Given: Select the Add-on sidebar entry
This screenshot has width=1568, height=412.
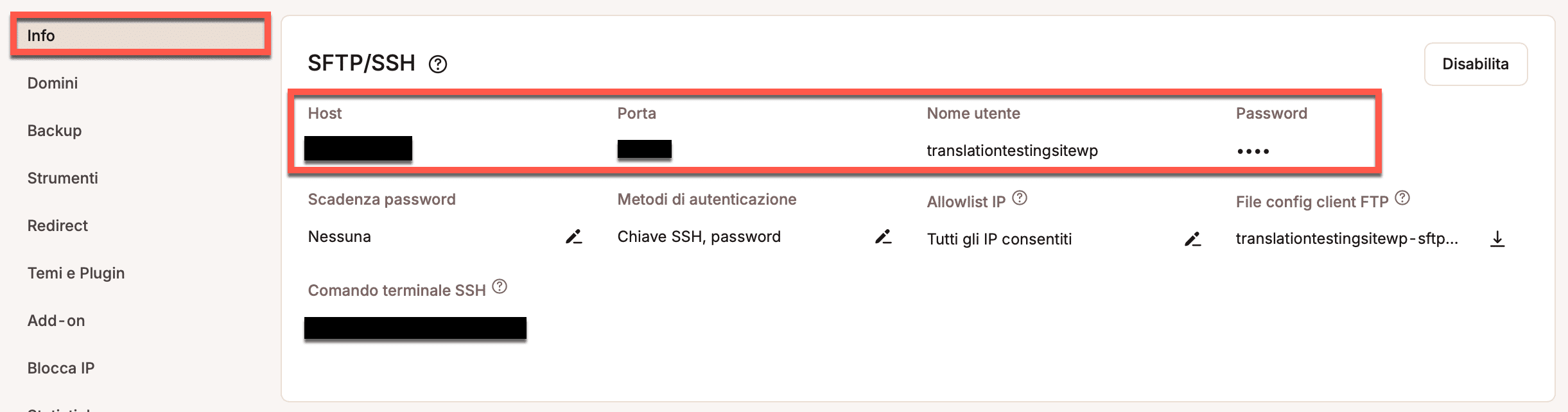Looking at the screenshot, I should coord(57,320).
